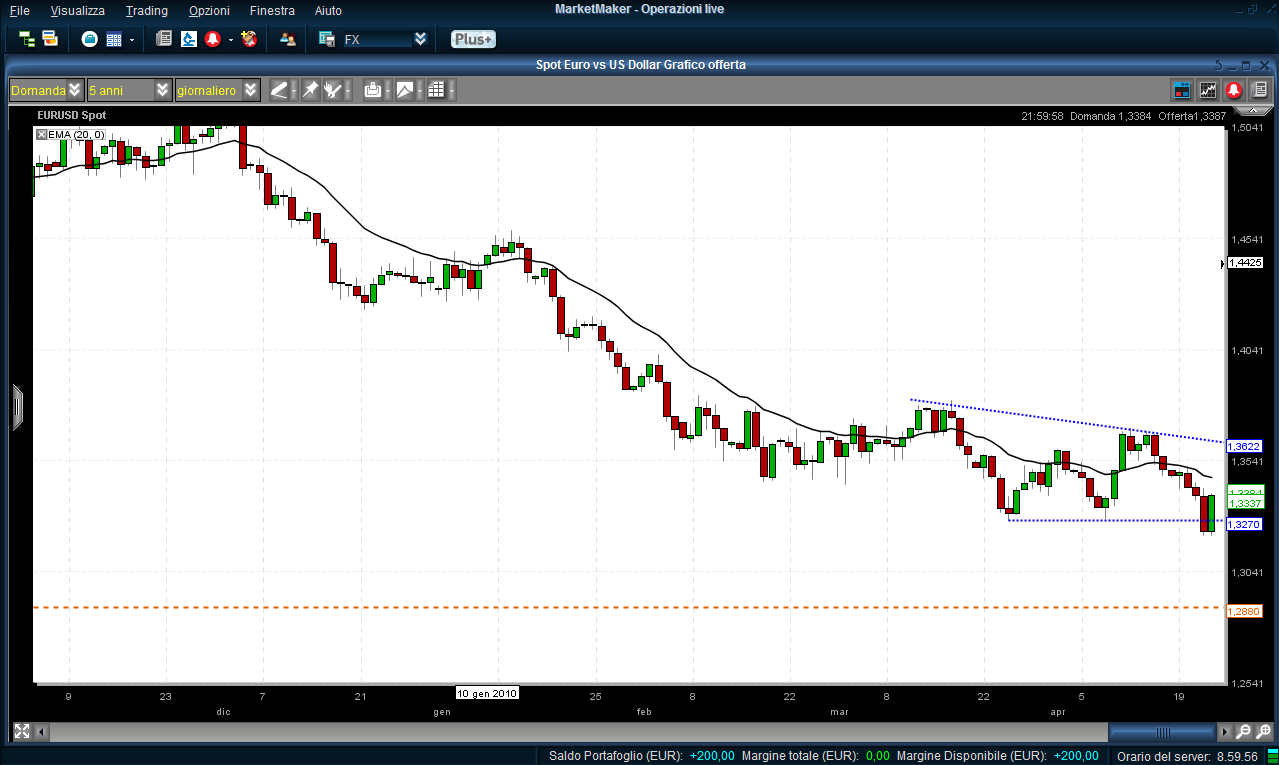Click the zoom out magnifier icon
Screen dimensions: 1279x765
coord(1243,731)
